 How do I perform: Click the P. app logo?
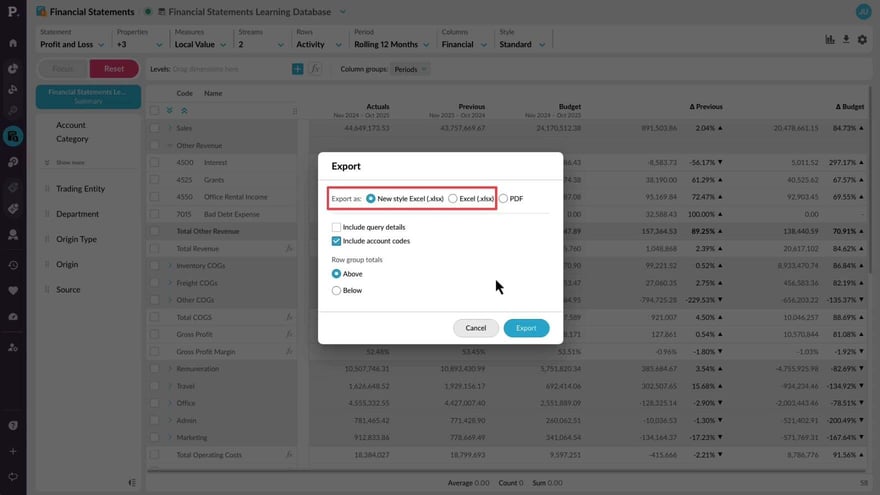click(13, 11)
